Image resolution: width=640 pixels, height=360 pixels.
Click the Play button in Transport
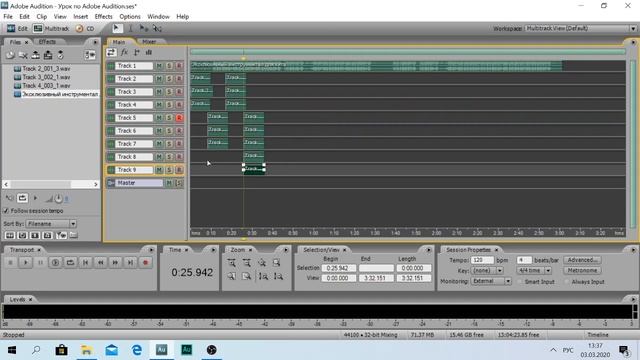25,262
